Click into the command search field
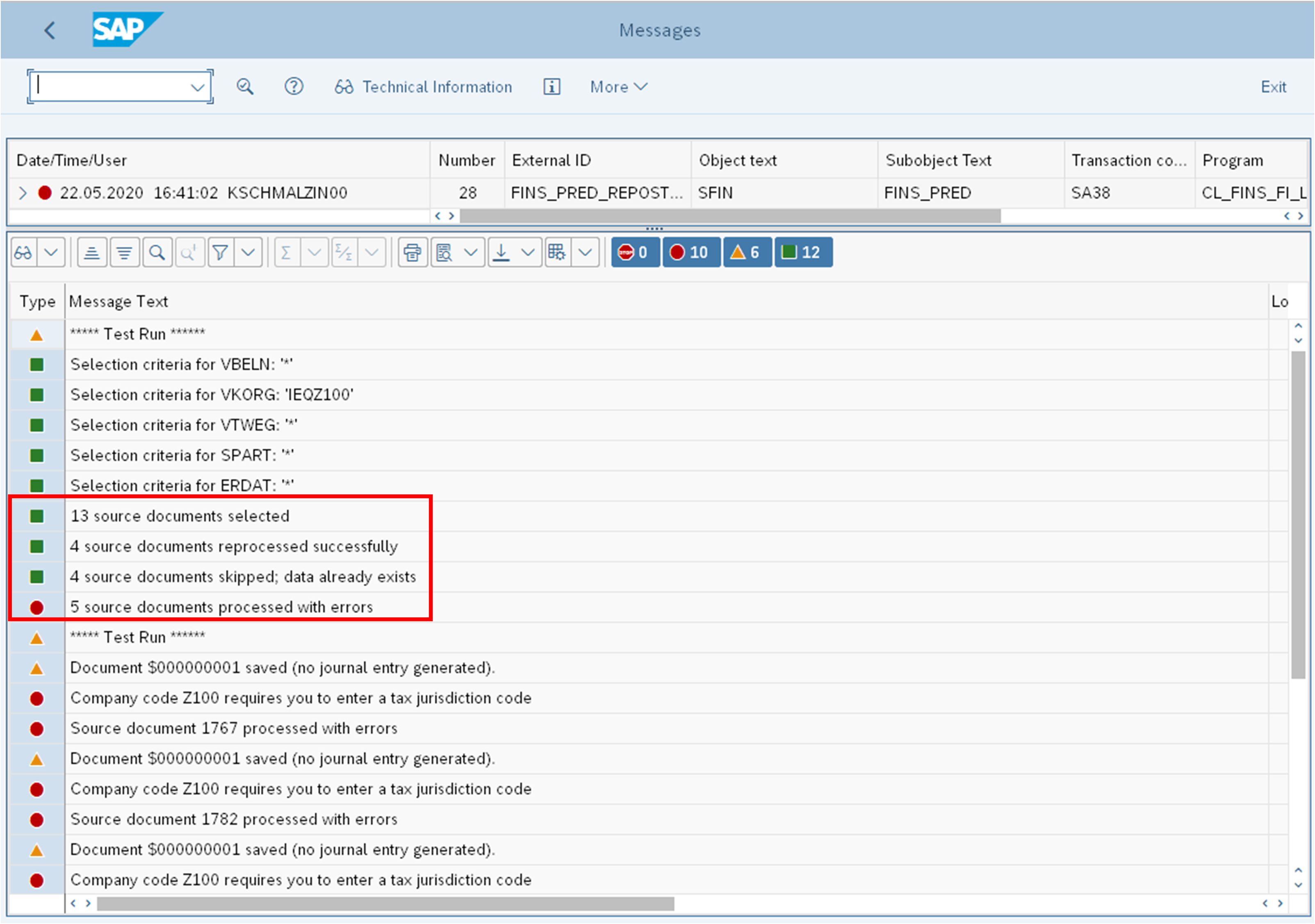Viewport: 1315px width, 924px height. [109, 86]
